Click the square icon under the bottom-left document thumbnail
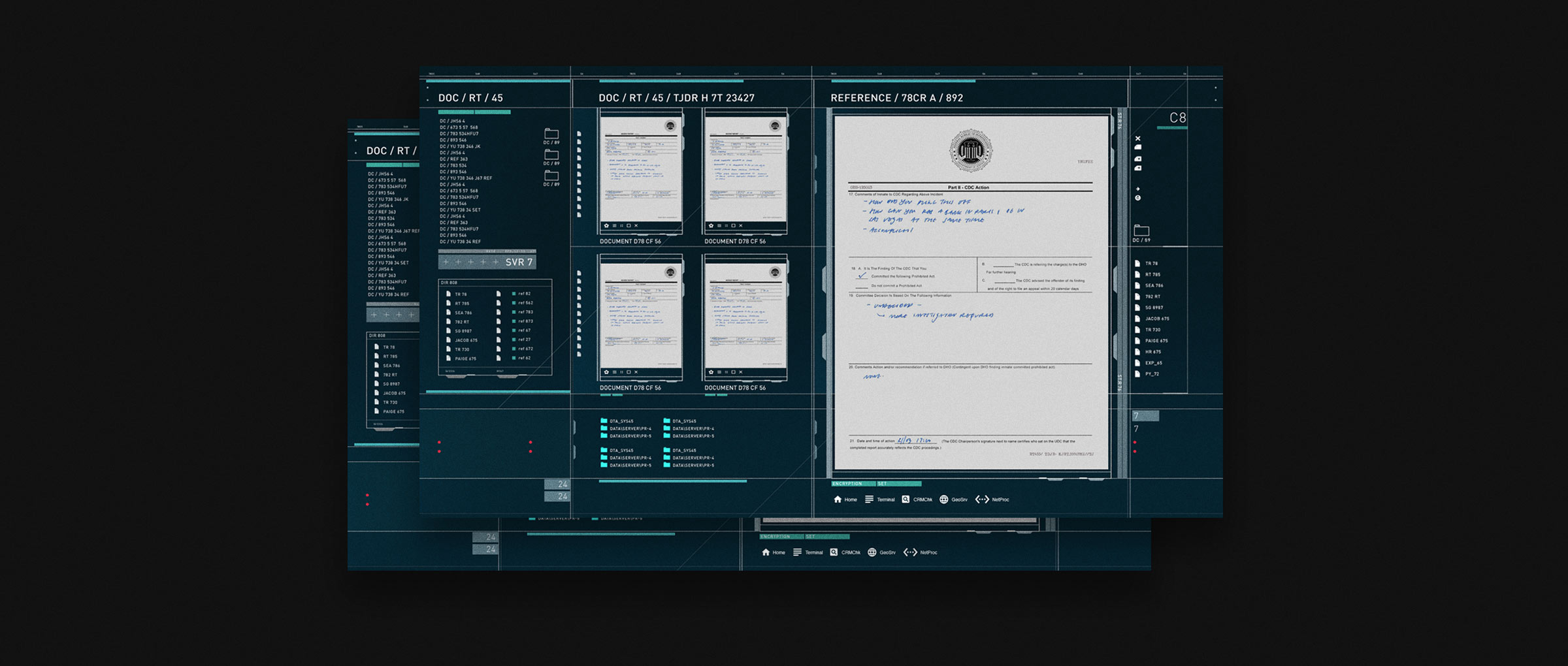Image resolution: width=1568 pixels, height=666 pixels. click(x=629, y=372)
